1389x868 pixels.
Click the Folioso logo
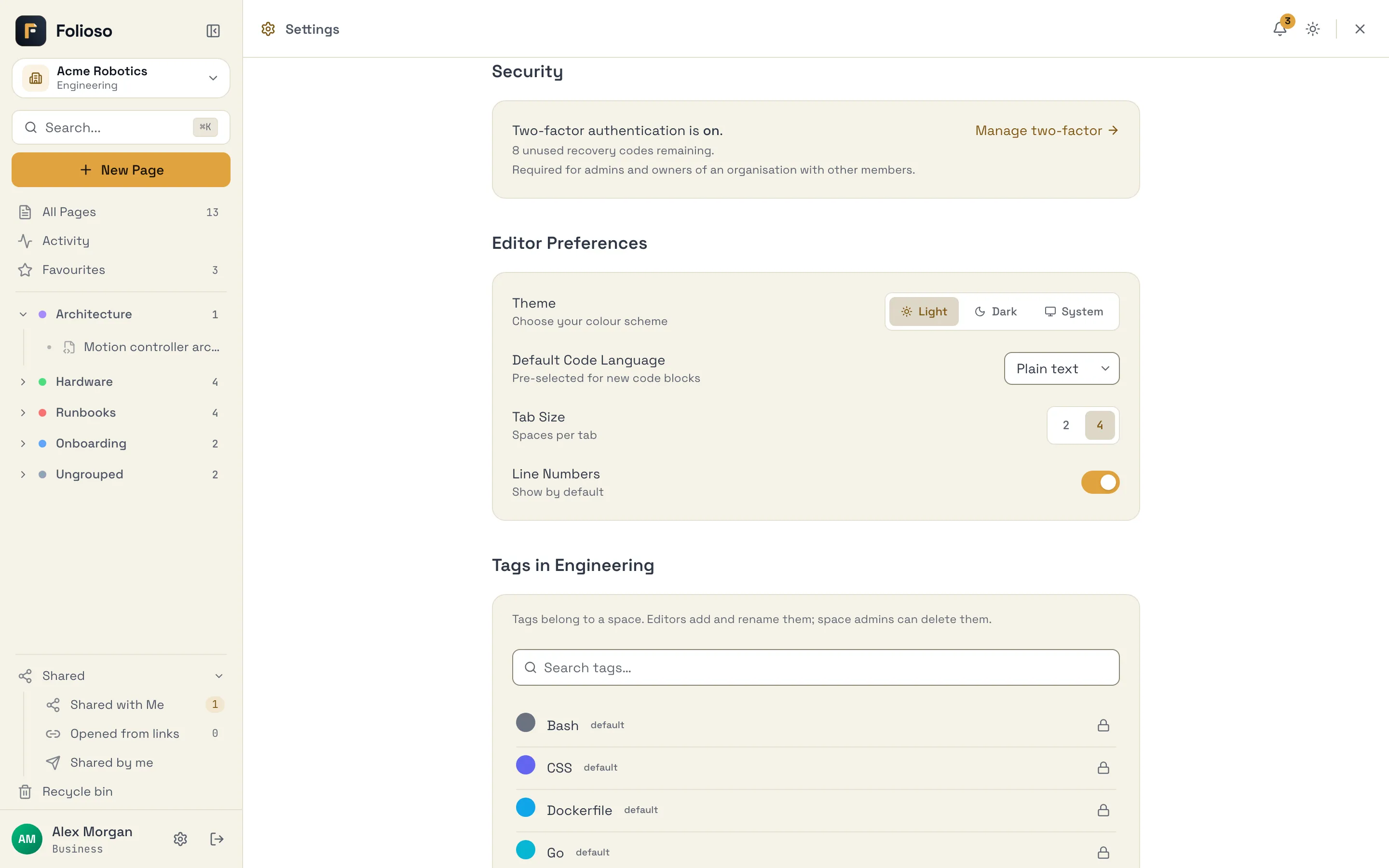tap(31, 31)
